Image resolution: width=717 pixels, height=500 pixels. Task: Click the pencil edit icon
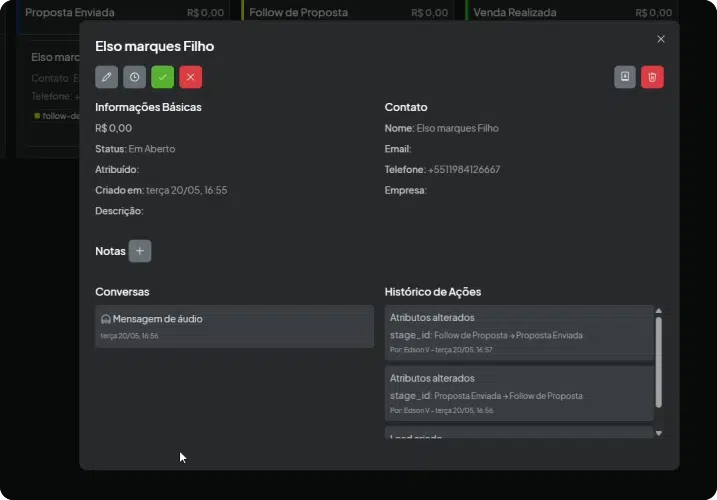[x=107, y=77]
